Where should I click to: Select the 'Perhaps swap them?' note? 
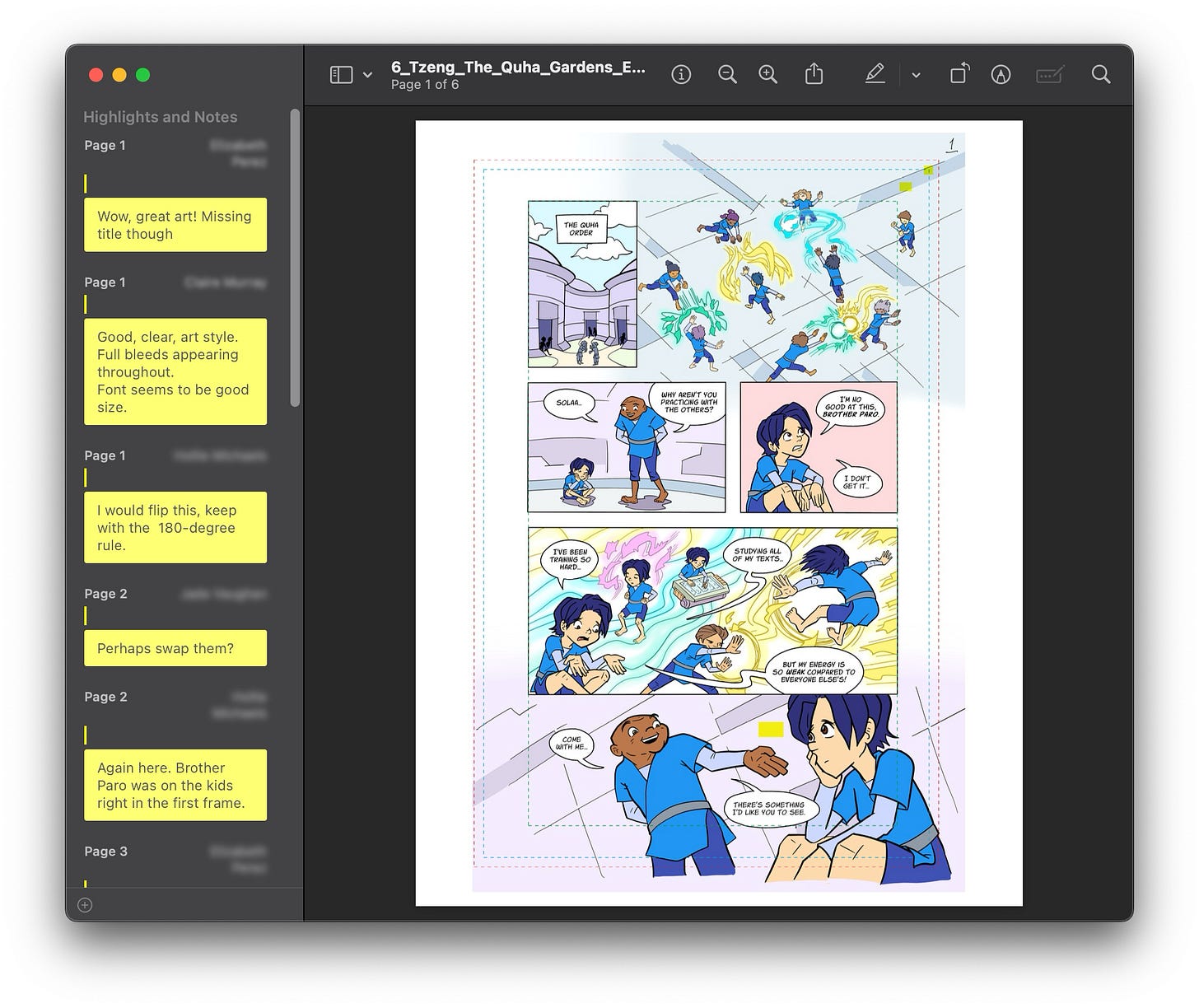click(x=175, y=648)
